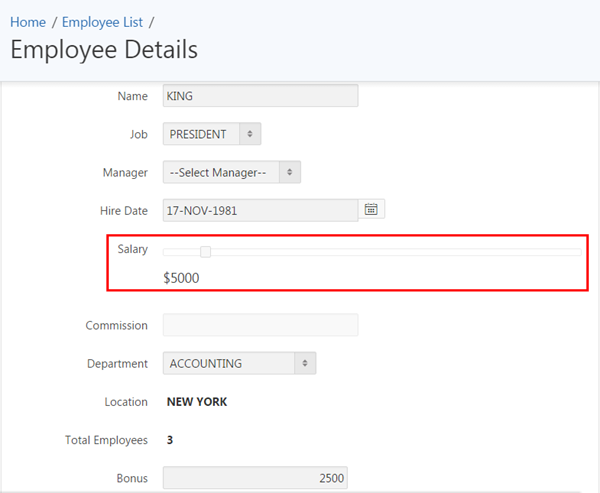
Task: Click the Home breadcrumb link
Action: pyautogui.click(x=28, y=21)
